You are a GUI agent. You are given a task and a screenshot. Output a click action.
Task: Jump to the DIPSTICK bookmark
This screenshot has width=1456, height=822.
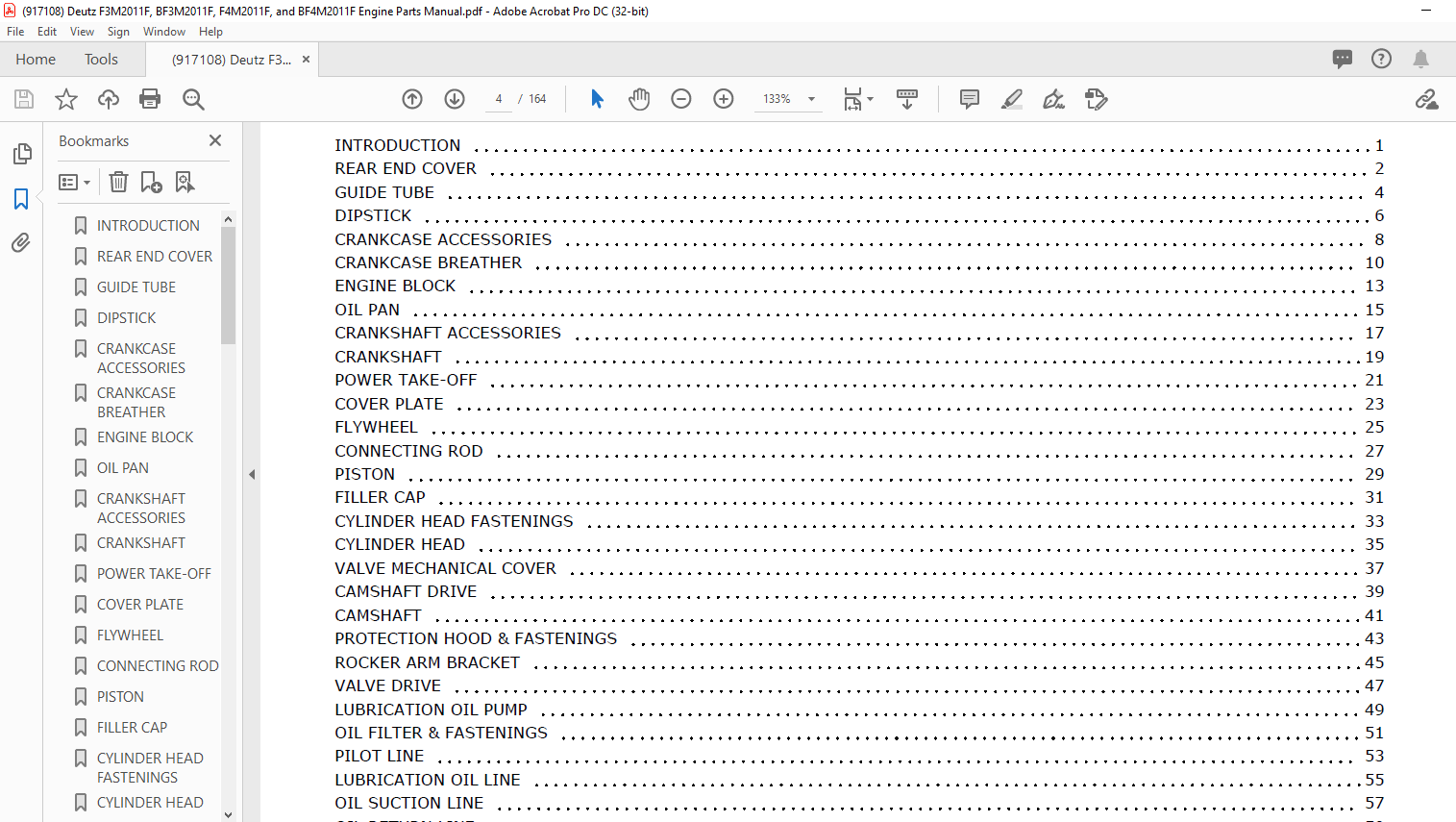coord(126,317)
